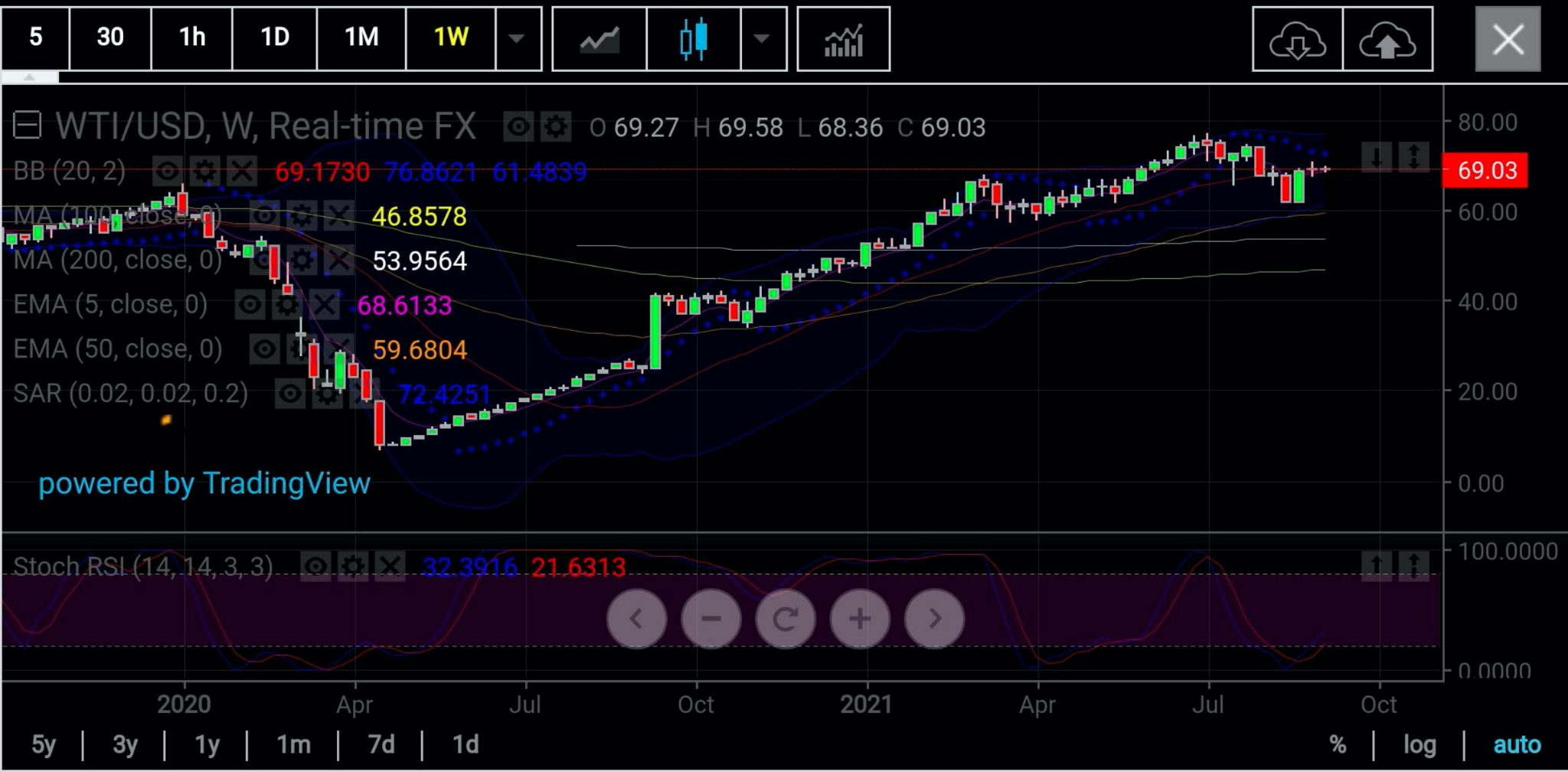This screenshot has height=772, width=1568.
Task: Toggle visibility of EMA (5, close, 0)
Action: (x=250, y=306)
